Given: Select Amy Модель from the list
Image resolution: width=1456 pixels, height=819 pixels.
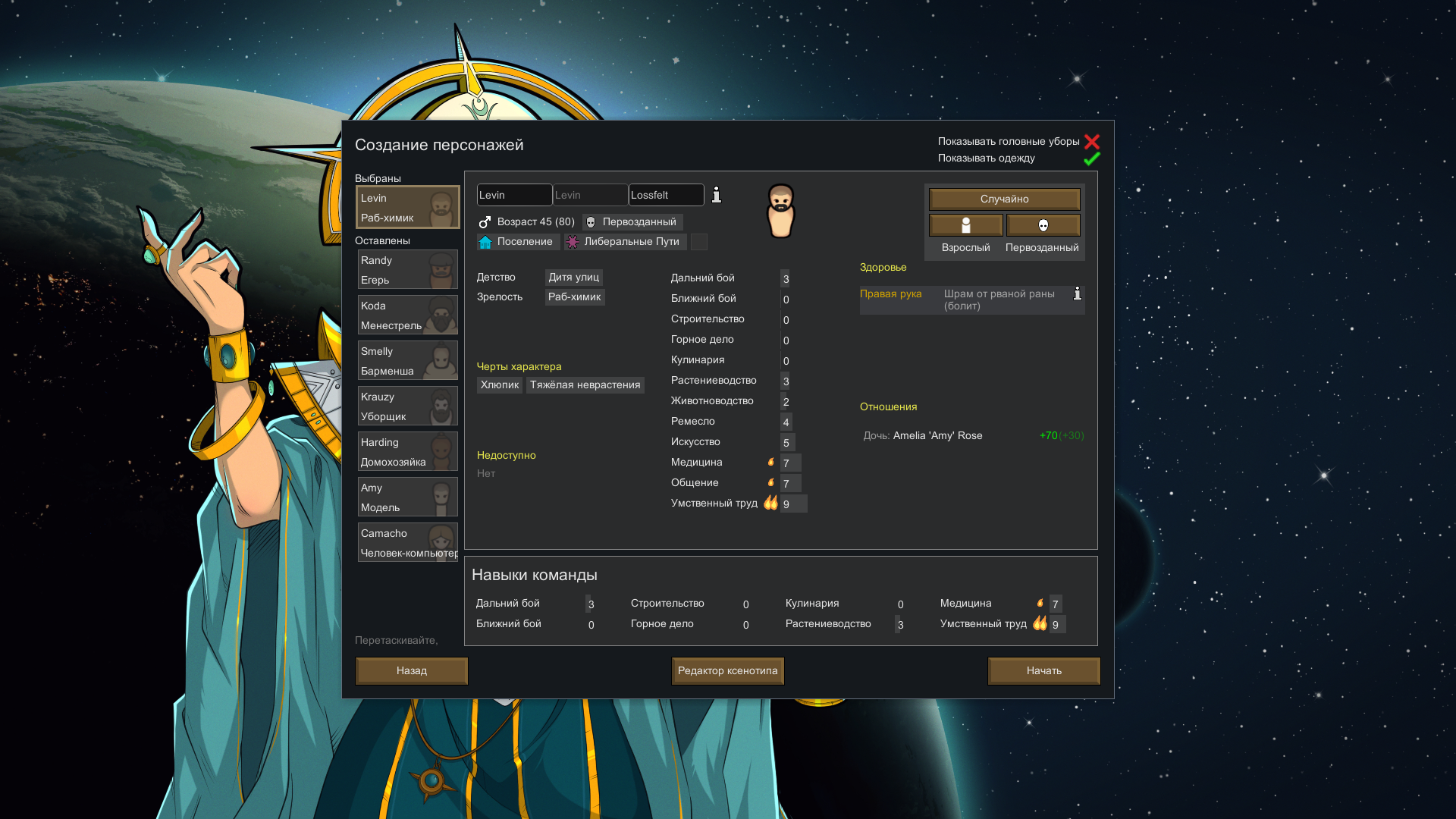Looking at the screenshot, I should pos(408,497).
